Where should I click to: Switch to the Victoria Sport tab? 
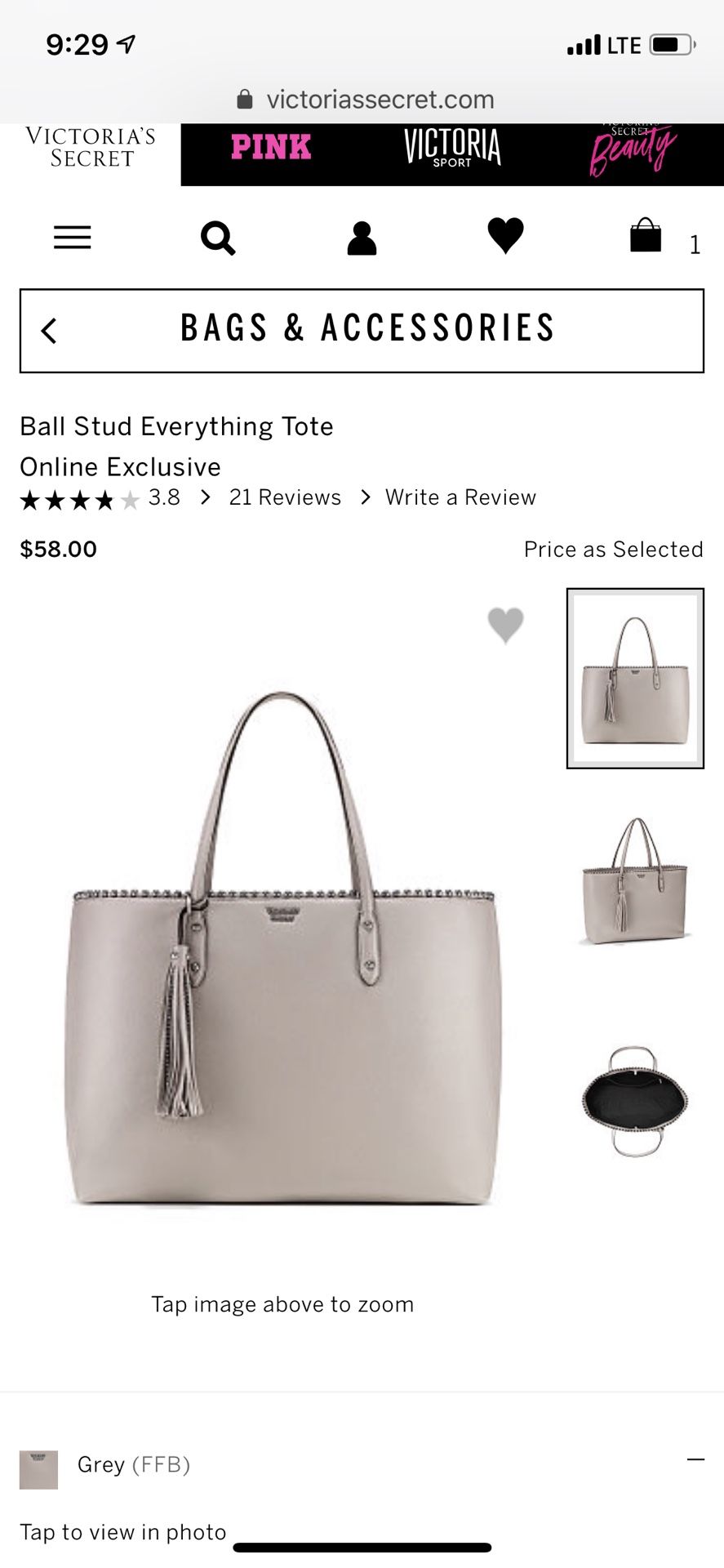(452, 148)
